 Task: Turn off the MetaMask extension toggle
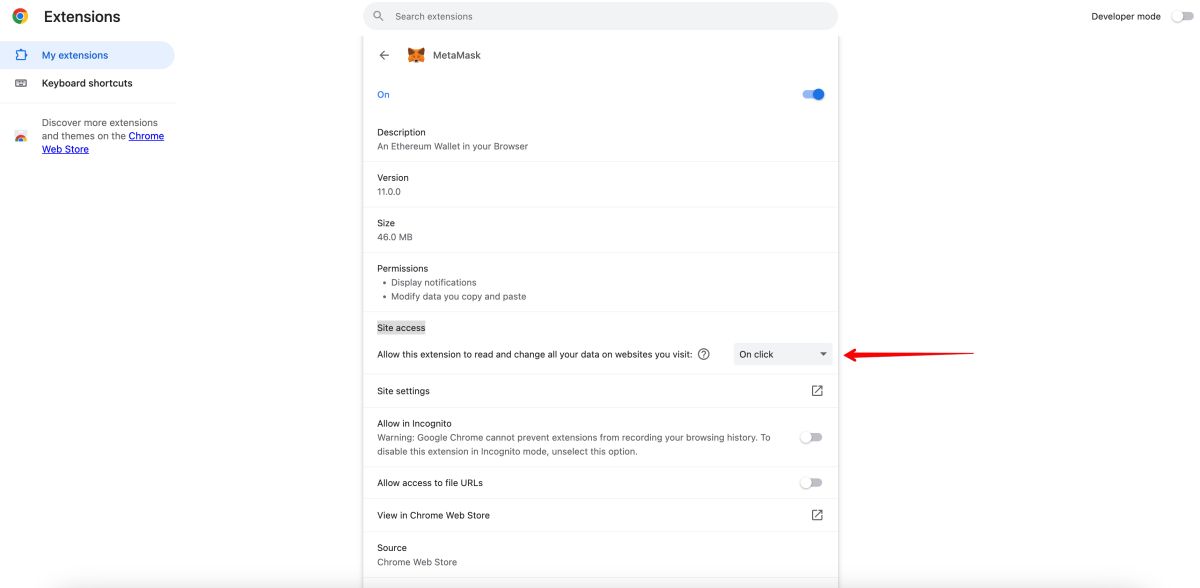click(813, 94)
